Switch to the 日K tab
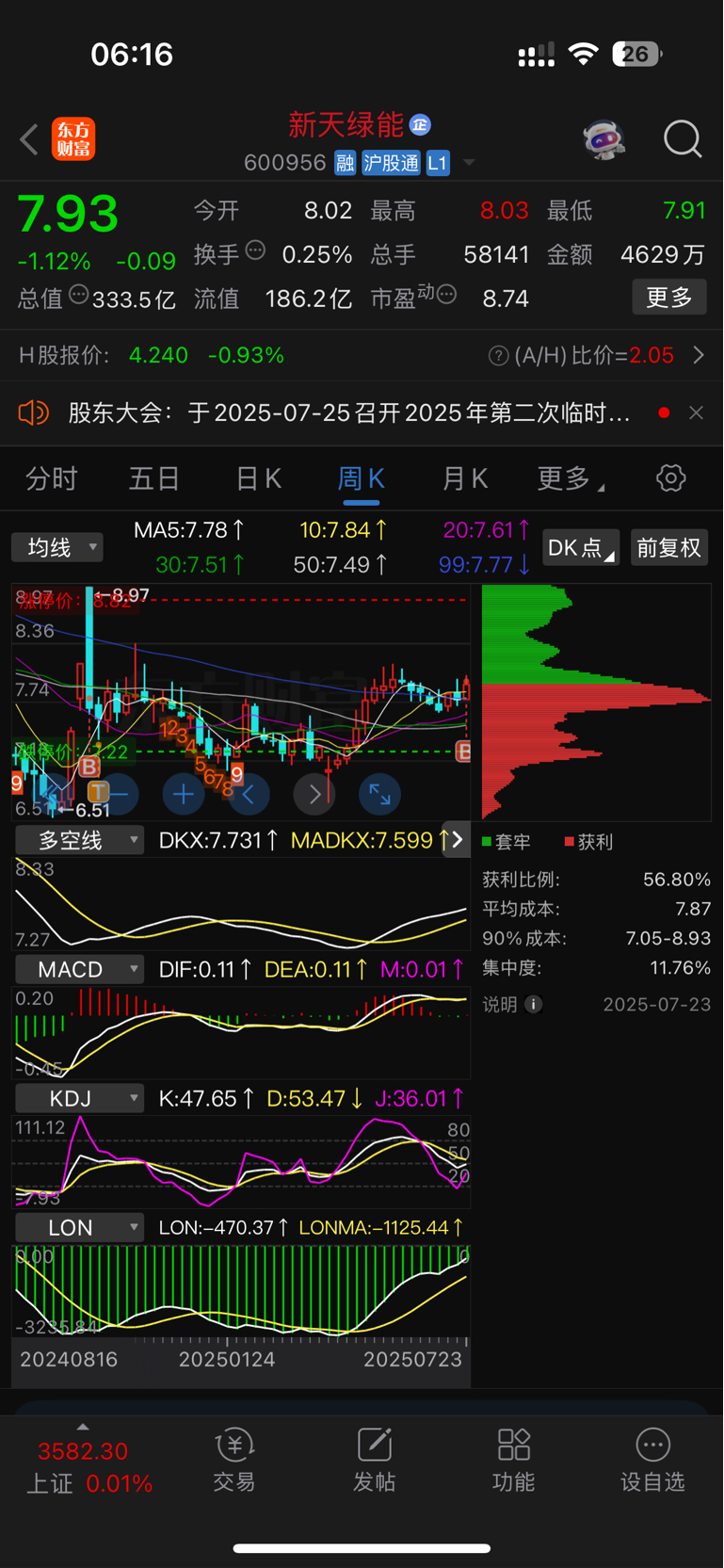Image resolution: width=724 pixels, height=1568 pixels. (x=258, y=478)
